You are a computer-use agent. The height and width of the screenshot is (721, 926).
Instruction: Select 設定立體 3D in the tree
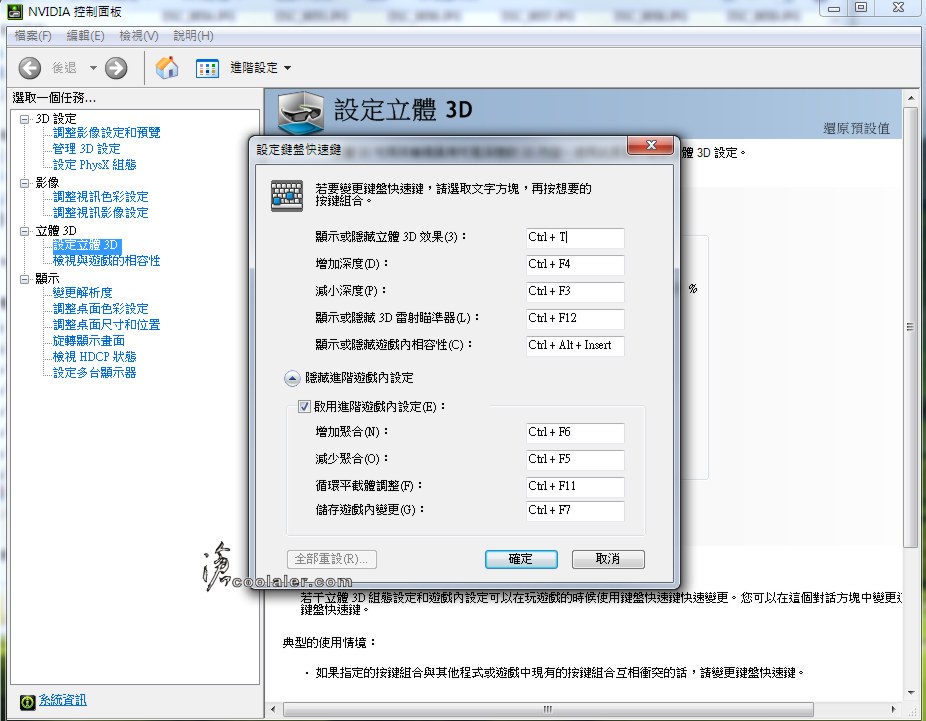tap(86, 245)
